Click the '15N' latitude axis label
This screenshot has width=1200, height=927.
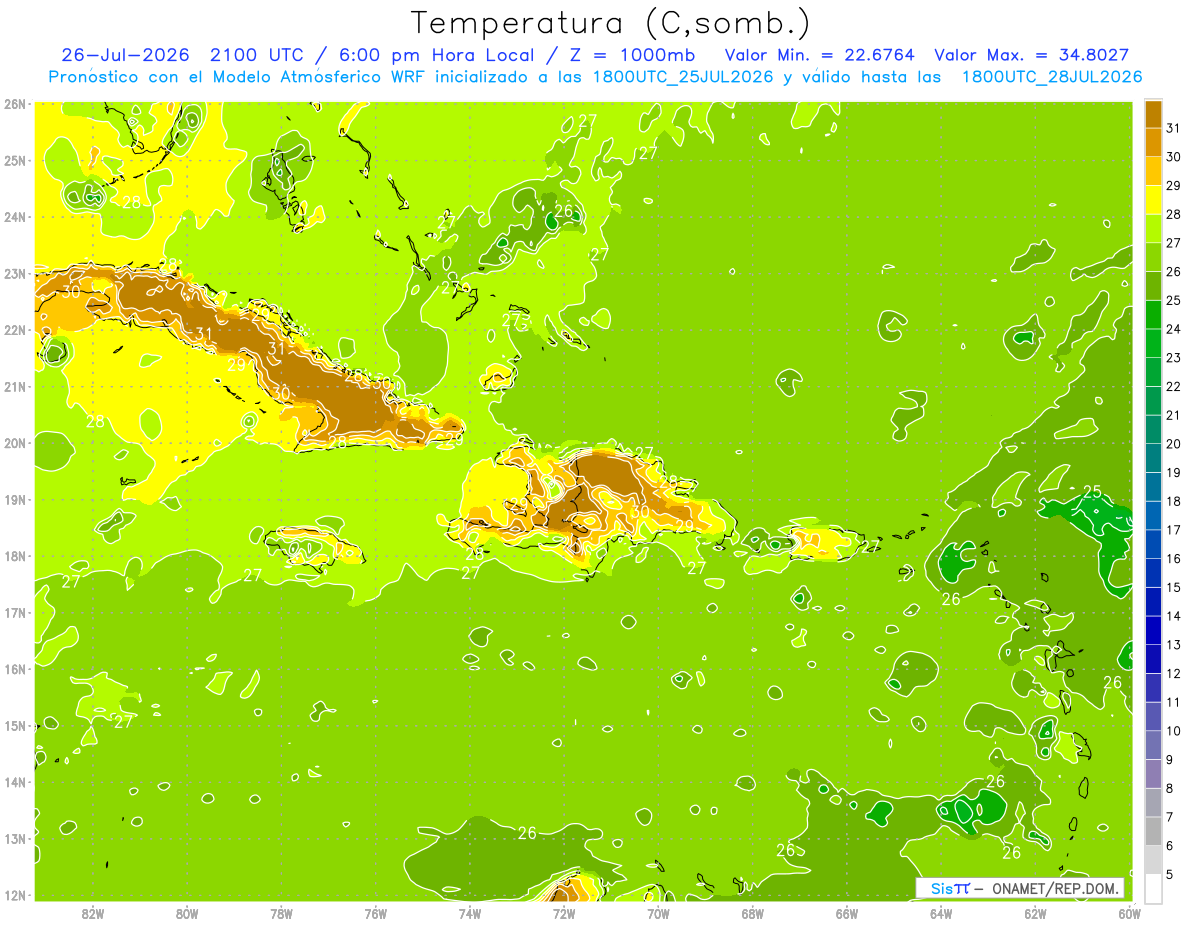(15, 725)
